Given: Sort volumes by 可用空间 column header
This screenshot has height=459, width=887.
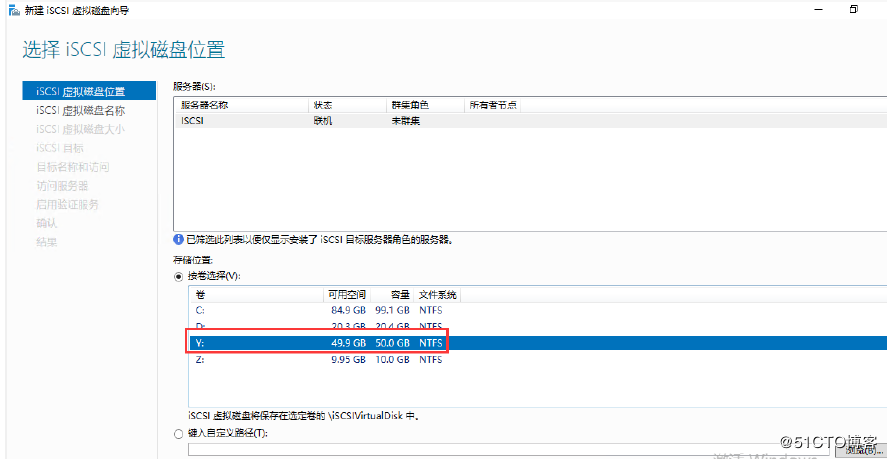Looking at the screenshot, I should coord(347,295).
